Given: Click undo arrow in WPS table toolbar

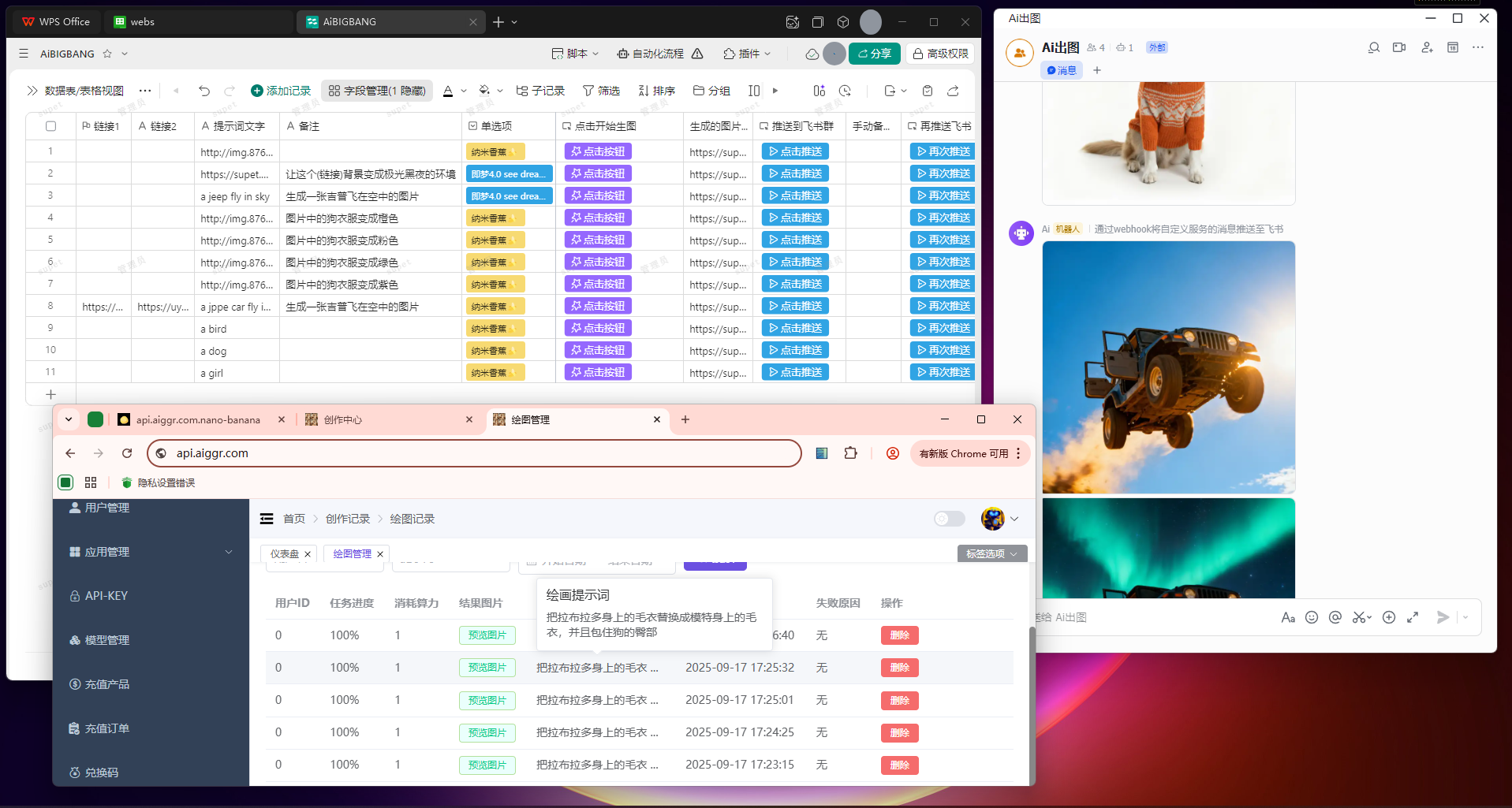Looking at the screenshot, I should point(204,91).
